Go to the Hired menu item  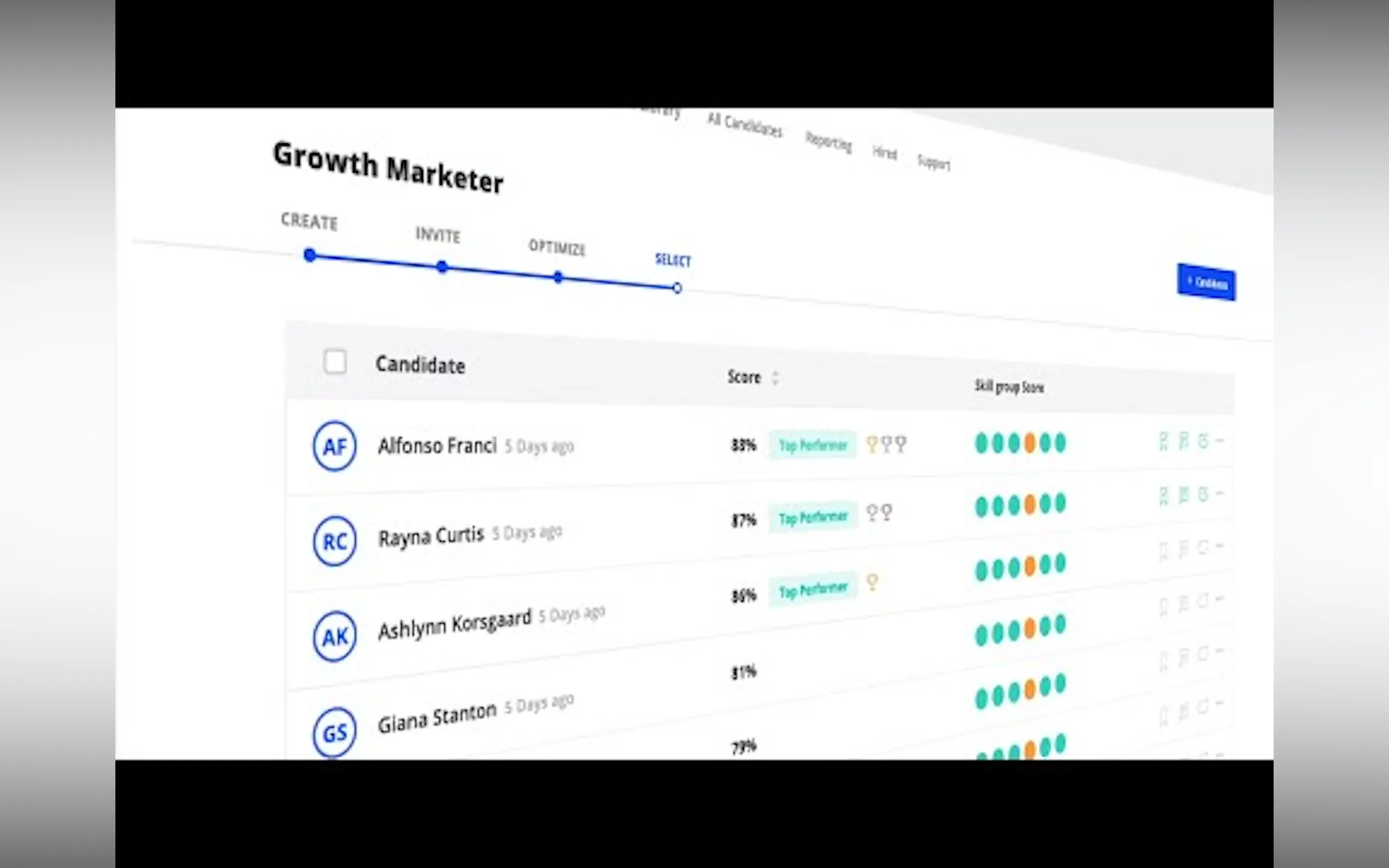click(884, 153)
